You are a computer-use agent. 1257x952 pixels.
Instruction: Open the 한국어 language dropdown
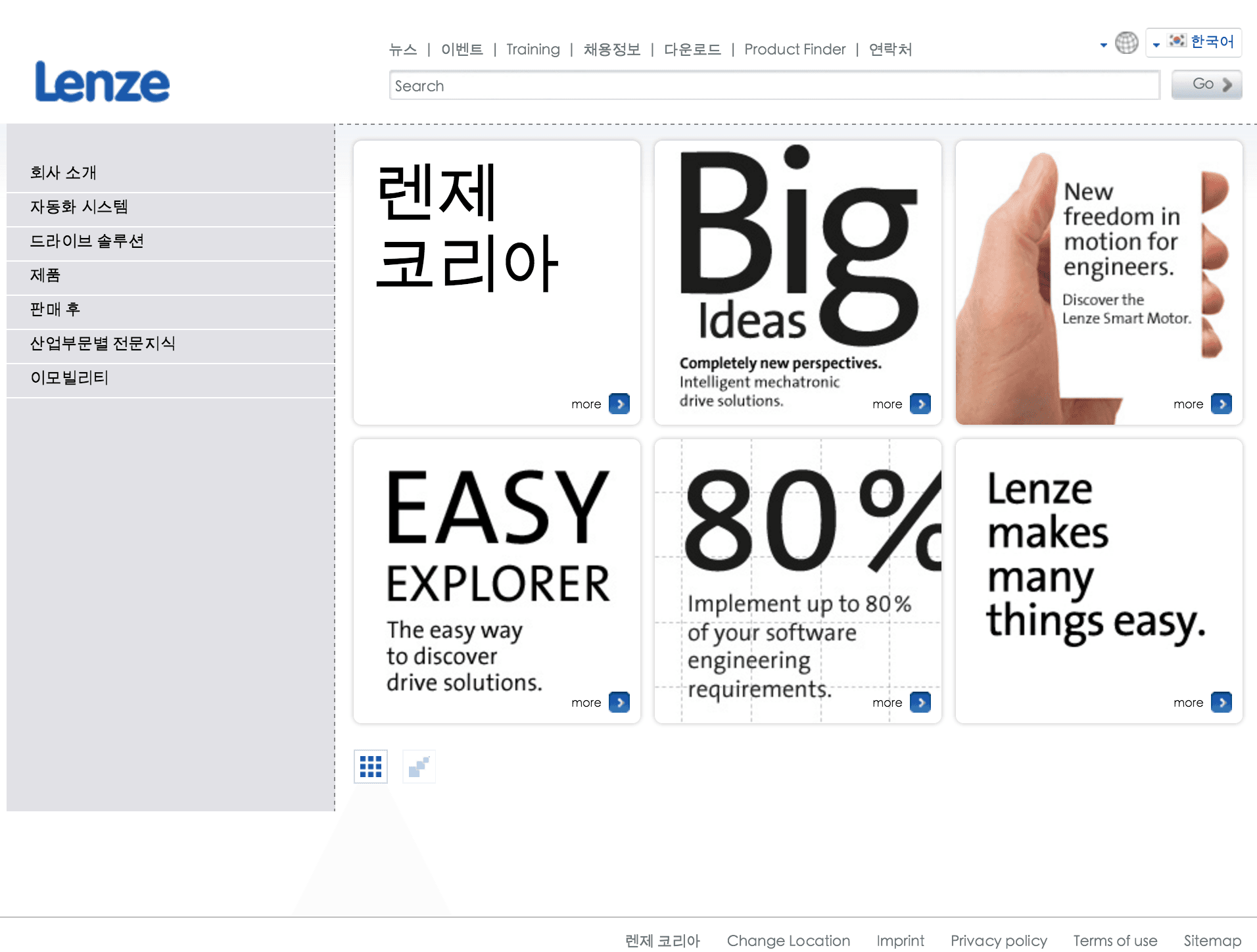pos(1193,42)
